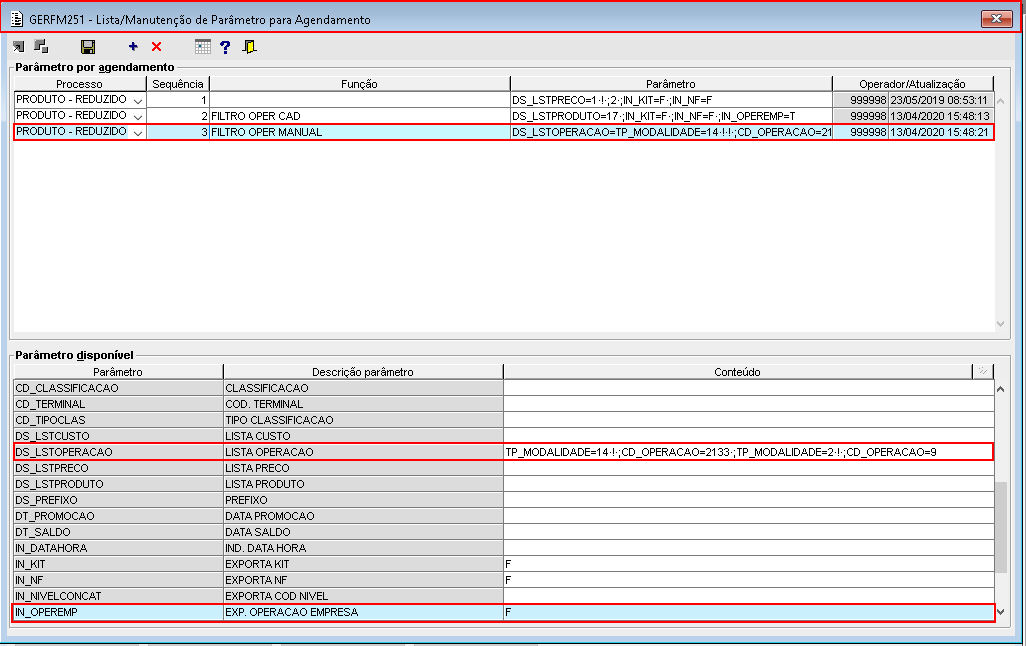The image size is (1026, 646).
Task: Open the calendar toolbar icon
Action: click(x=203, y=46)
